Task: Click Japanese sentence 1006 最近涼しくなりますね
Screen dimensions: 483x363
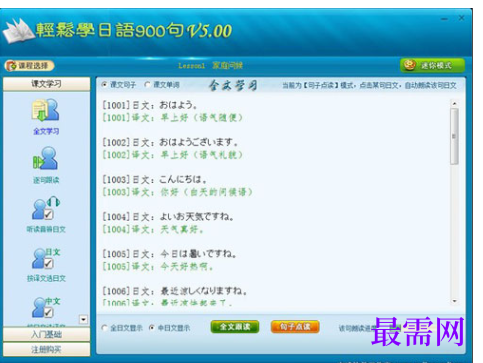Action: [175, 291]
